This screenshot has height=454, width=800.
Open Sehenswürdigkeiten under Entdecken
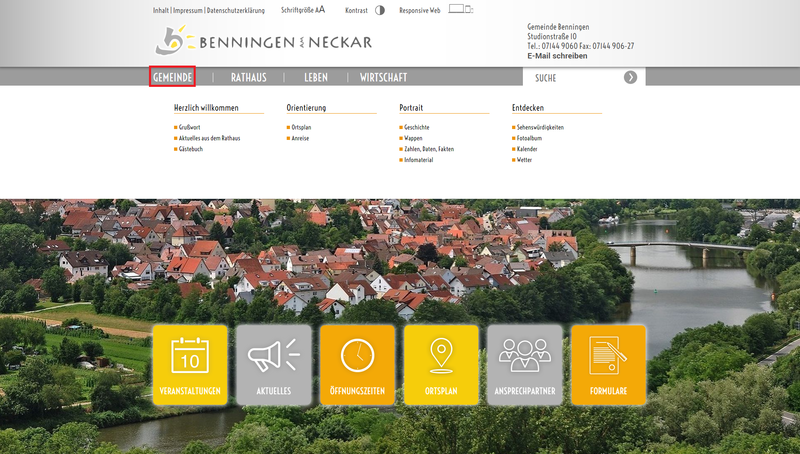coord(540,128)
